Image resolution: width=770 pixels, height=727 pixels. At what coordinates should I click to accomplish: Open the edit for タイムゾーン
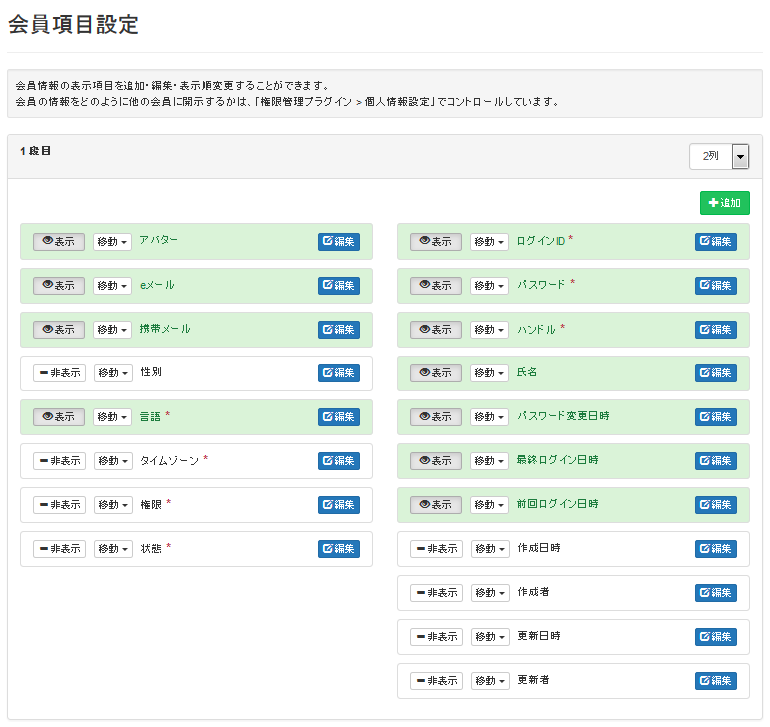coord(338,461)
